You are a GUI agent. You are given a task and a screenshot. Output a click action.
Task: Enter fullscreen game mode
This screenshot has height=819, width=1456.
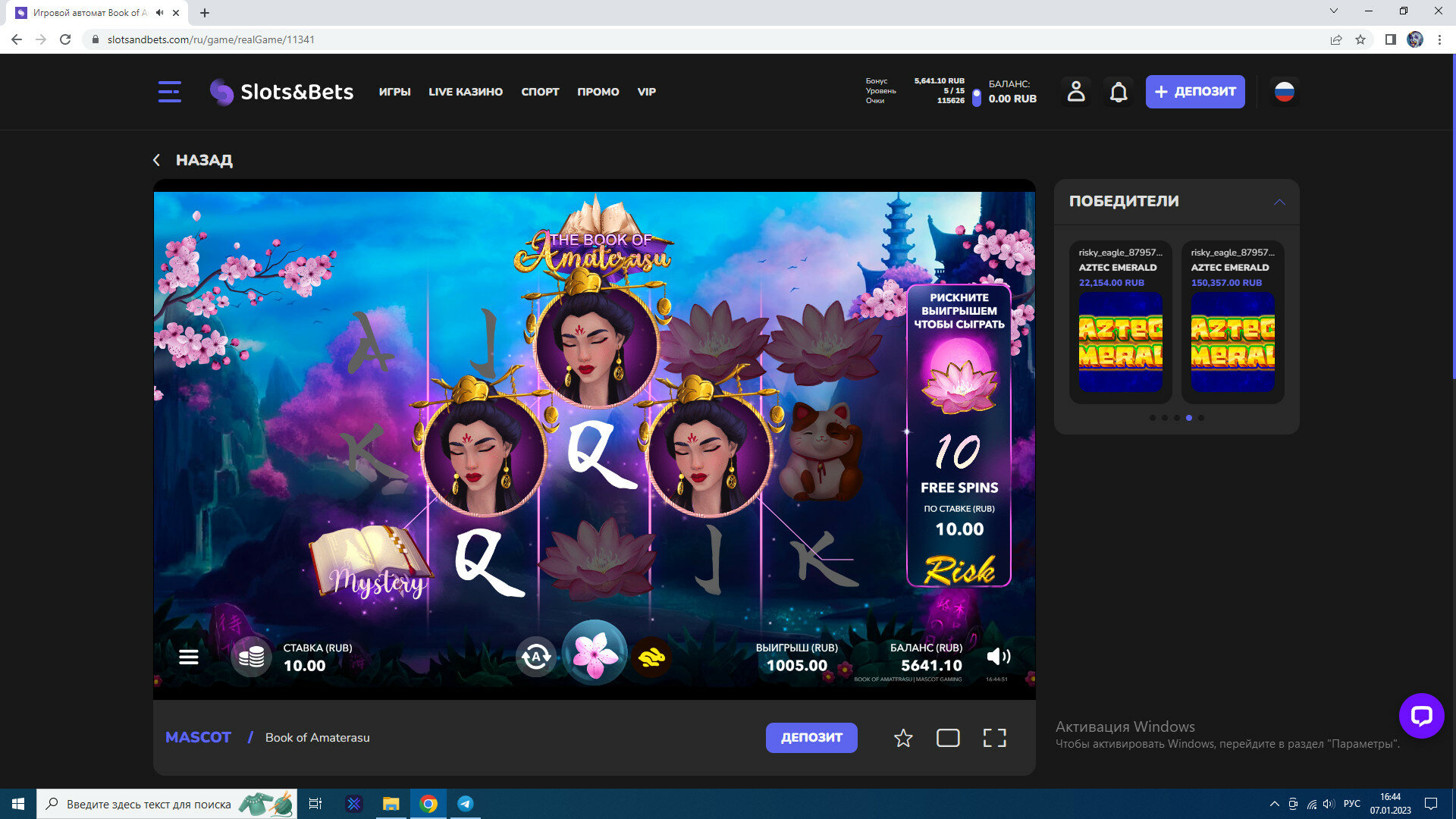994,738
